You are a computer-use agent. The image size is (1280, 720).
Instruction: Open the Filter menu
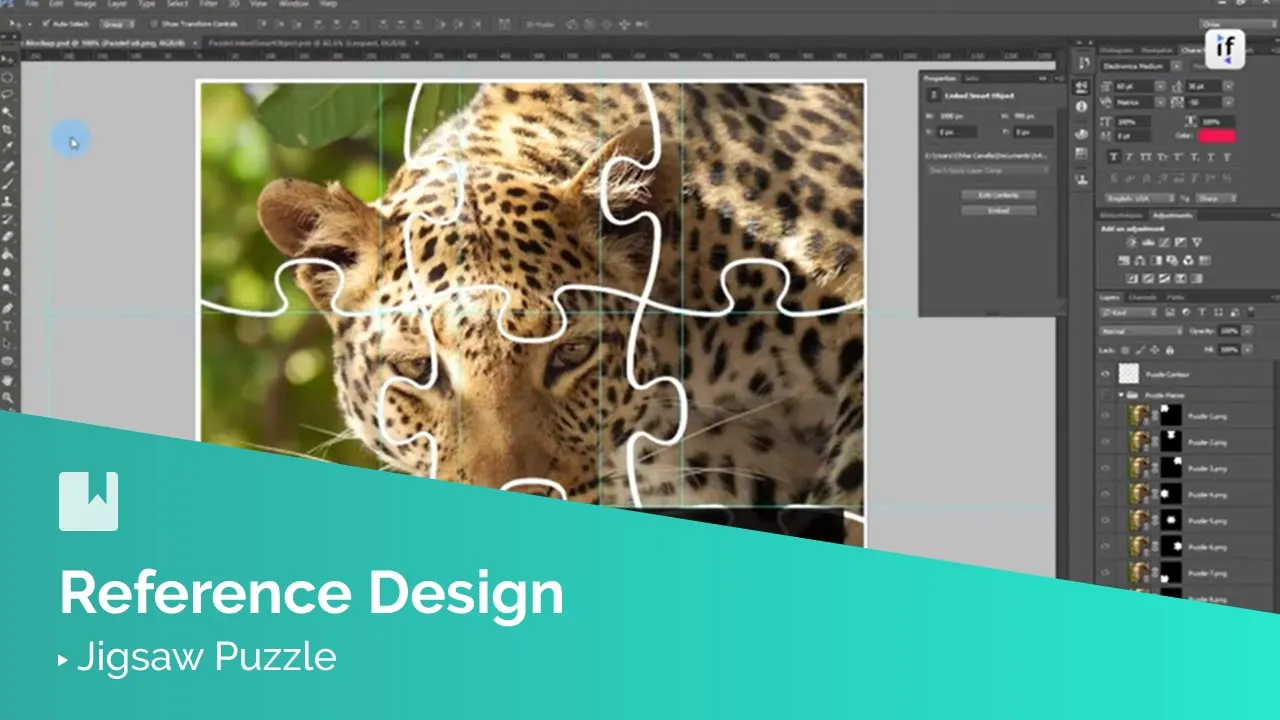pos(207,4)
